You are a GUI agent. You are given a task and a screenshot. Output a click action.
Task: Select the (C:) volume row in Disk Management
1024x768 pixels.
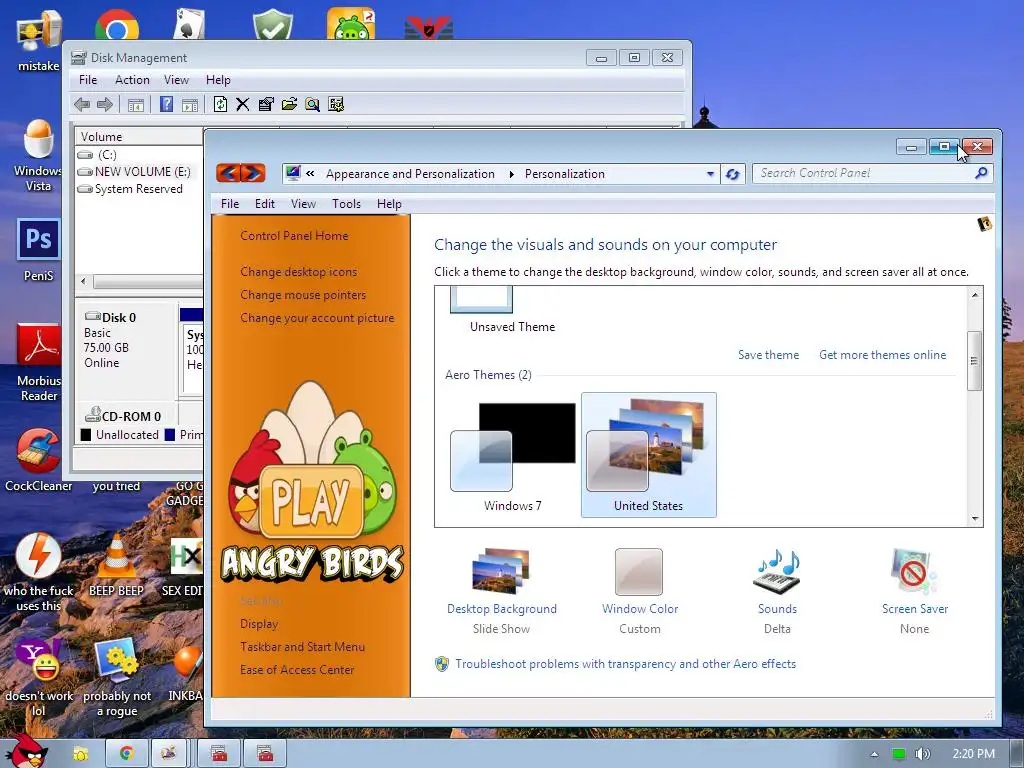tap(98, 155)
